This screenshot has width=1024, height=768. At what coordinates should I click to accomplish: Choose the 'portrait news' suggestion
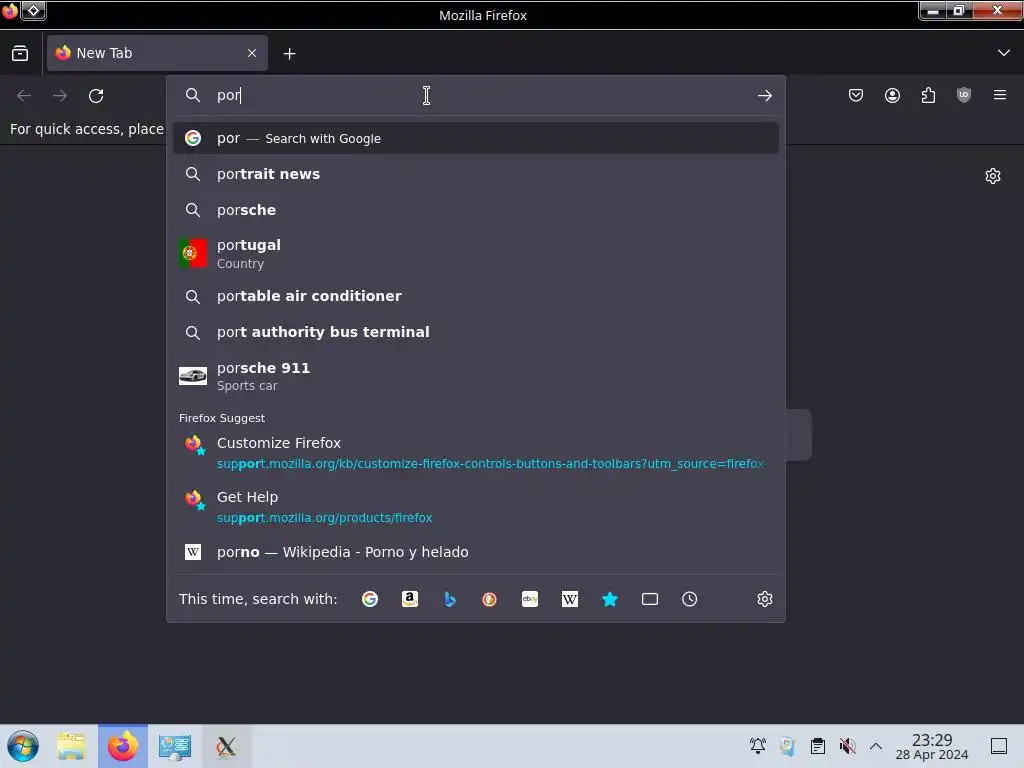tap(475, 174)
